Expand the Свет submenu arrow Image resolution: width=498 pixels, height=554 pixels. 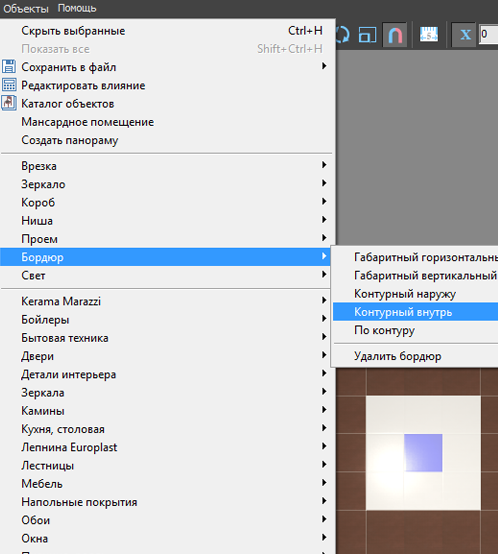(324, 274)
